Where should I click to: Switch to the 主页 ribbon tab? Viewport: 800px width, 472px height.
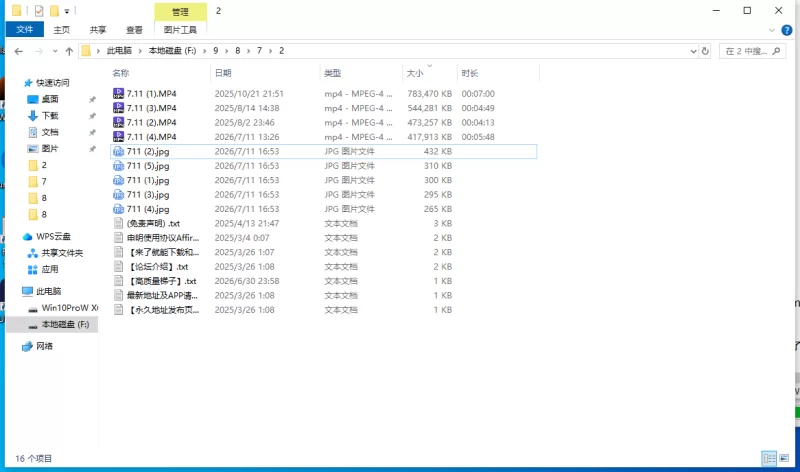pyautogui.click(x=62, y=30)
